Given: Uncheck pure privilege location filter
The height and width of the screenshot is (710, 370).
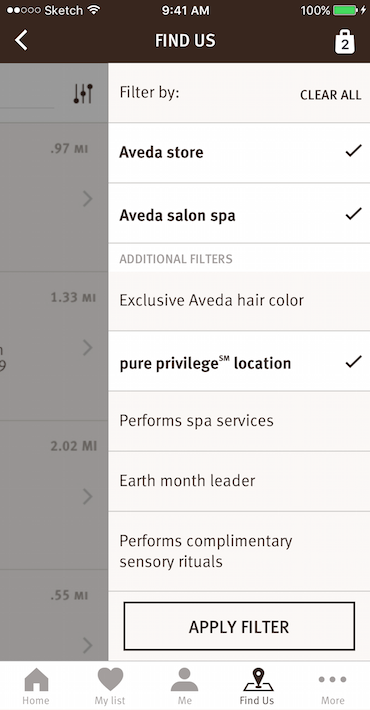Looking at the screenshot, I should point(239,361).
